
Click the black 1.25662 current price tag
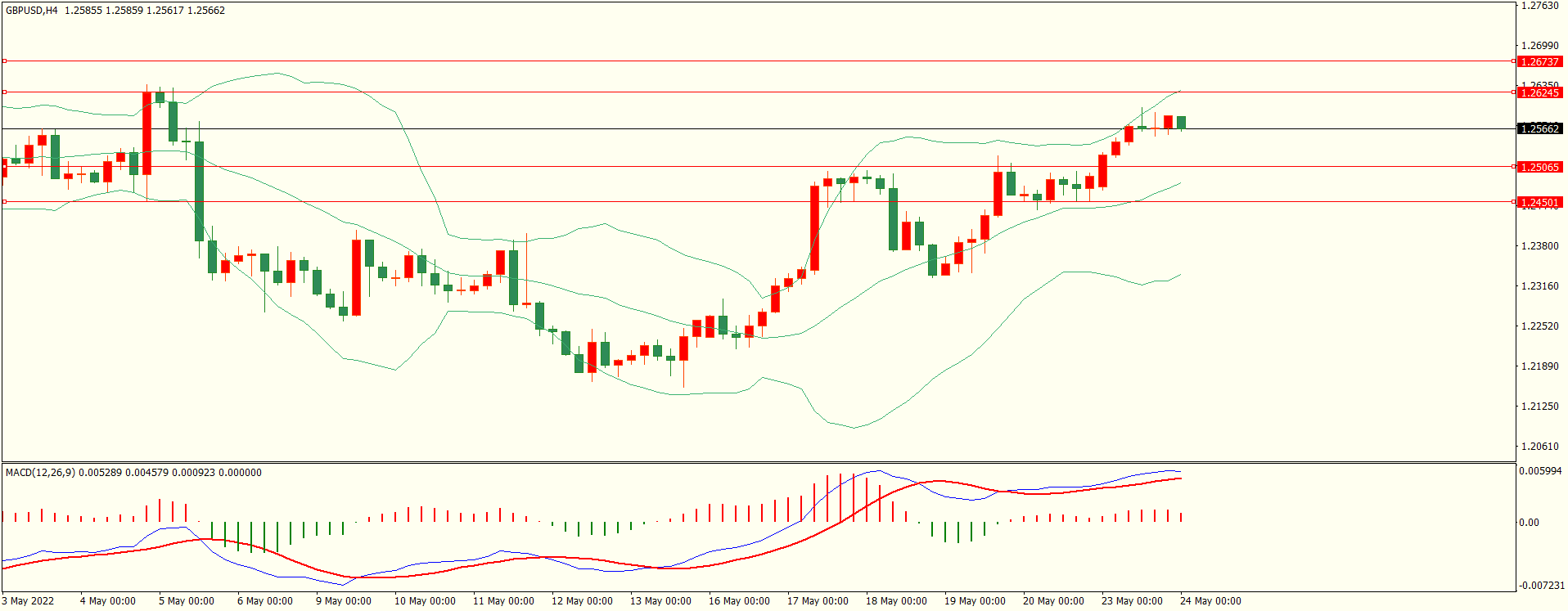tap(1539, 128)
